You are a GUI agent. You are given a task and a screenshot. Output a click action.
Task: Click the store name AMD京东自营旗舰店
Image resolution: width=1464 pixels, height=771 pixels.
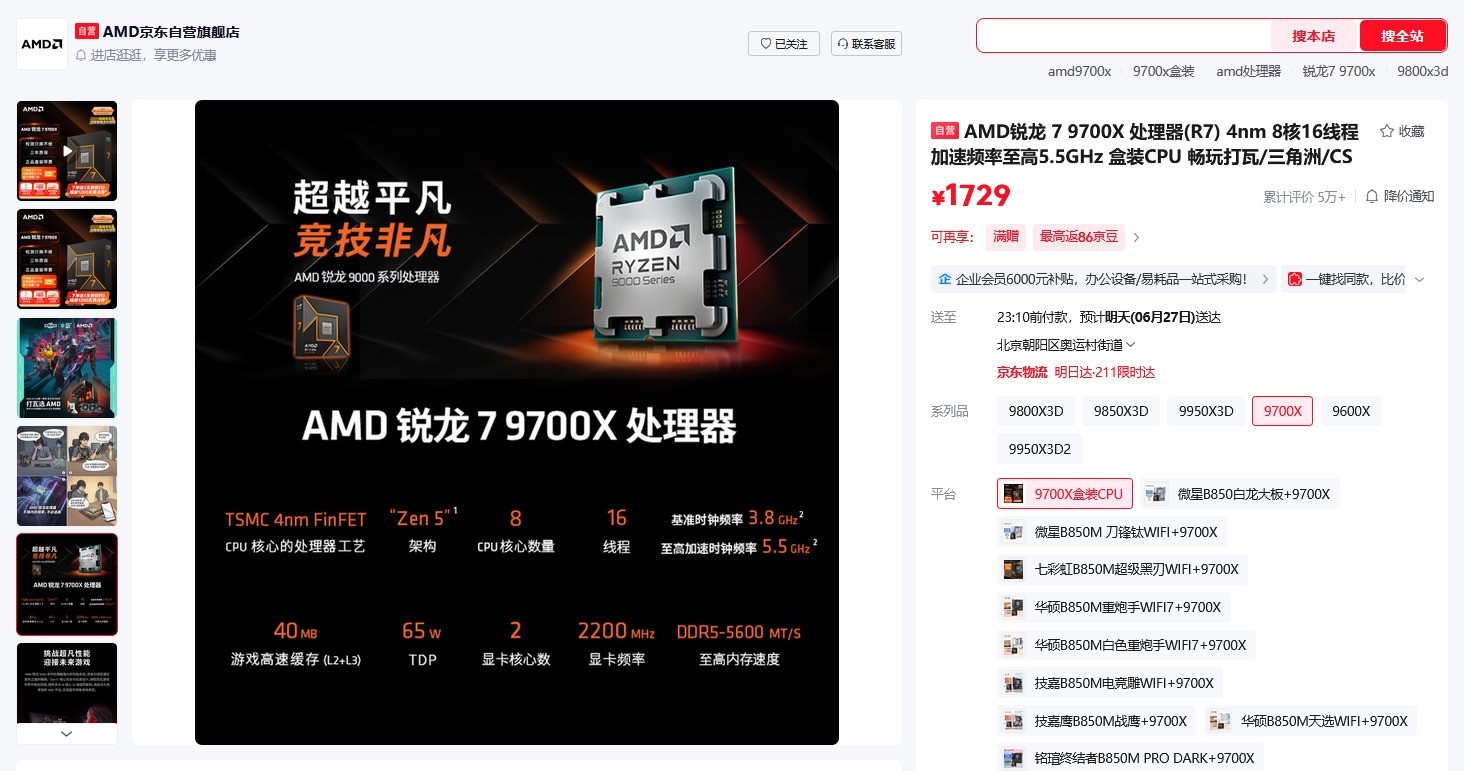[x=171, y=32]
